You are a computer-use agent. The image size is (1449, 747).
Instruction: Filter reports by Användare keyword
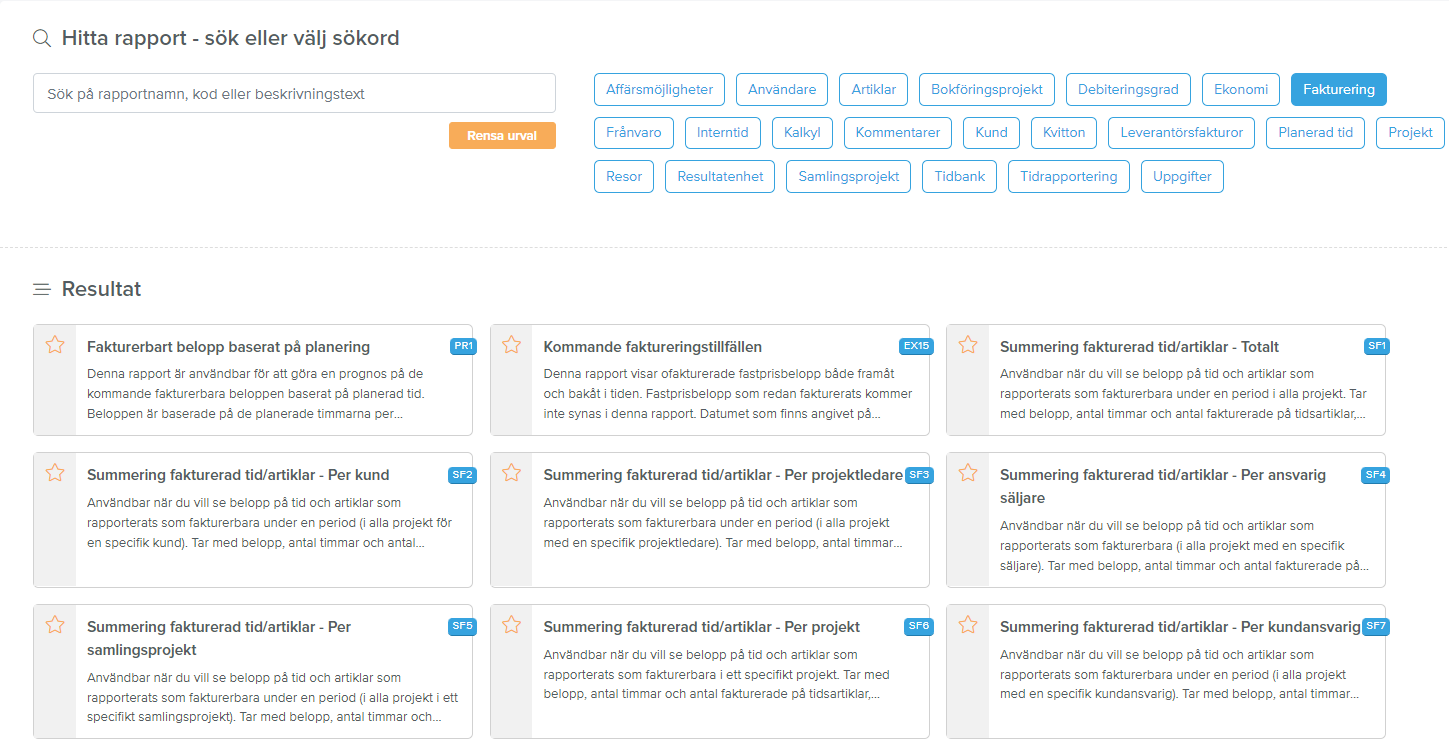(782, 89)
